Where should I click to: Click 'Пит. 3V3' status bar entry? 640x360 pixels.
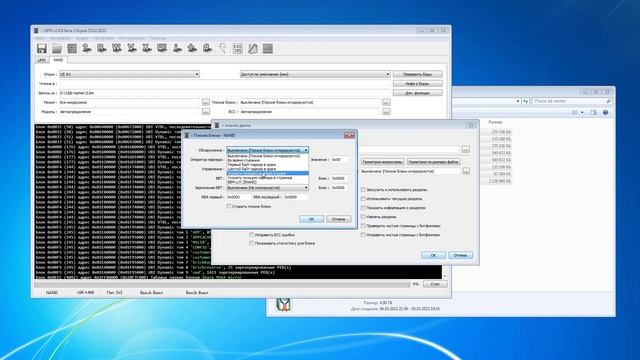[114, 293]
